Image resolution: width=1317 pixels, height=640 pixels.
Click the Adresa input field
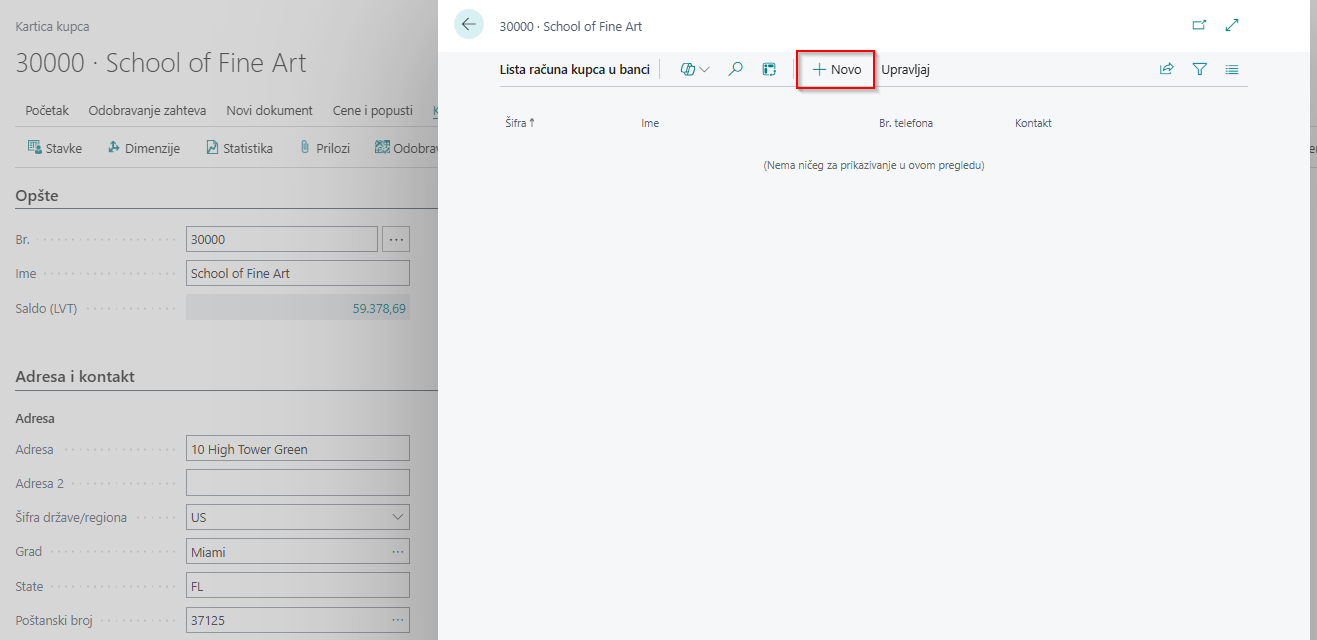pyautogui.click(x=297, y=449)
